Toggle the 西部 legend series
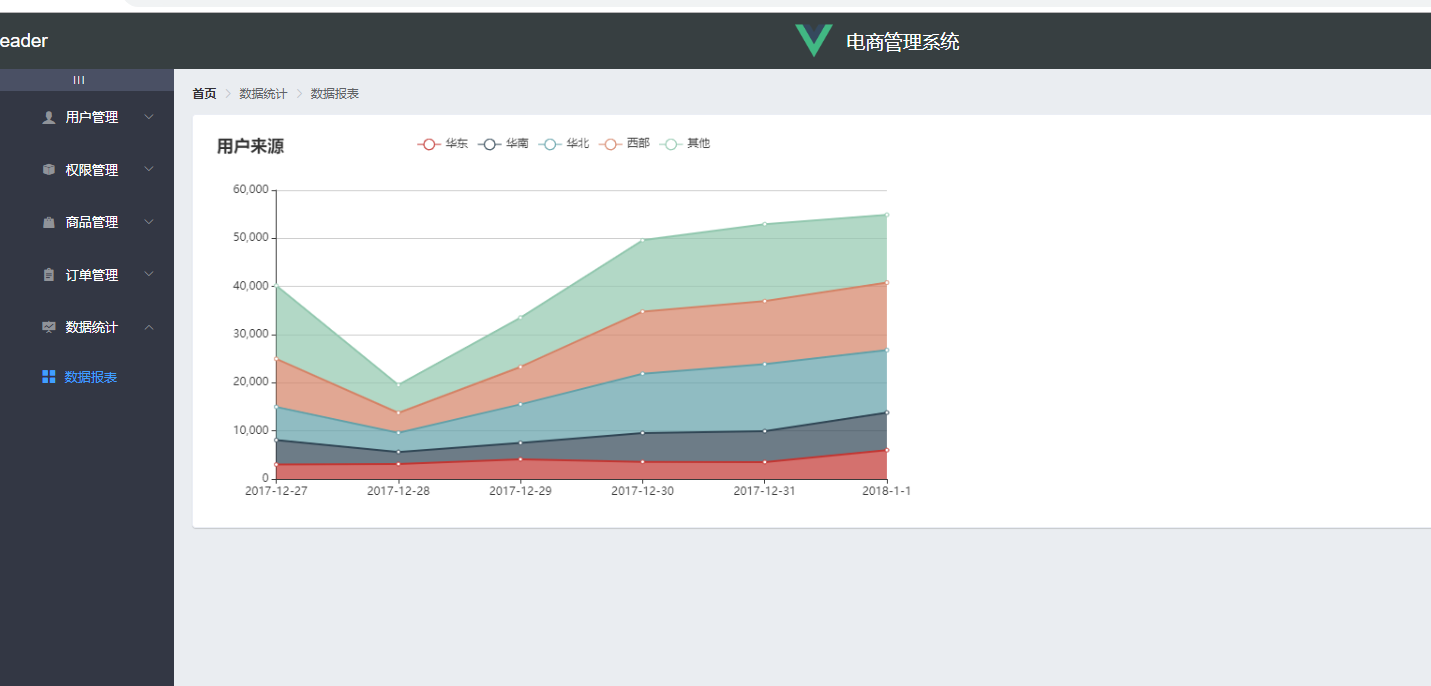The image size is (1431, 686). [624, 144]
